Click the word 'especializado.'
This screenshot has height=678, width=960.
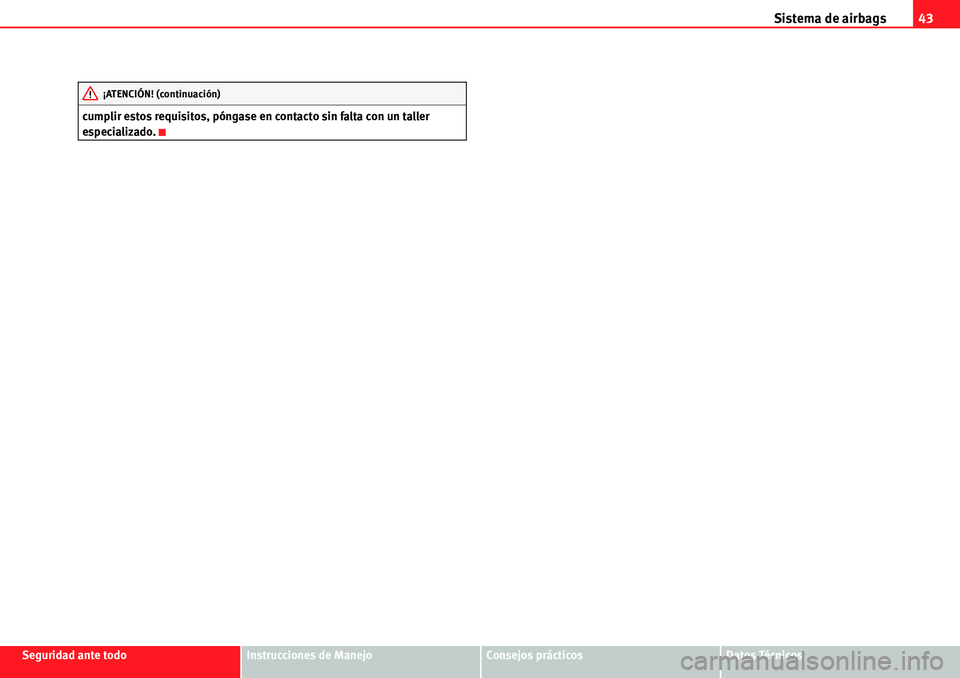tap(119, 132)
